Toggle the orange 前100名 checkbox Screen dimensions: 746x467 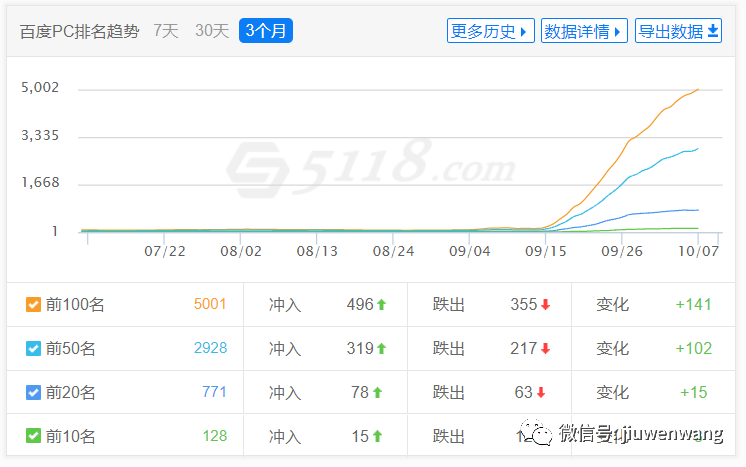click(33, 304)
